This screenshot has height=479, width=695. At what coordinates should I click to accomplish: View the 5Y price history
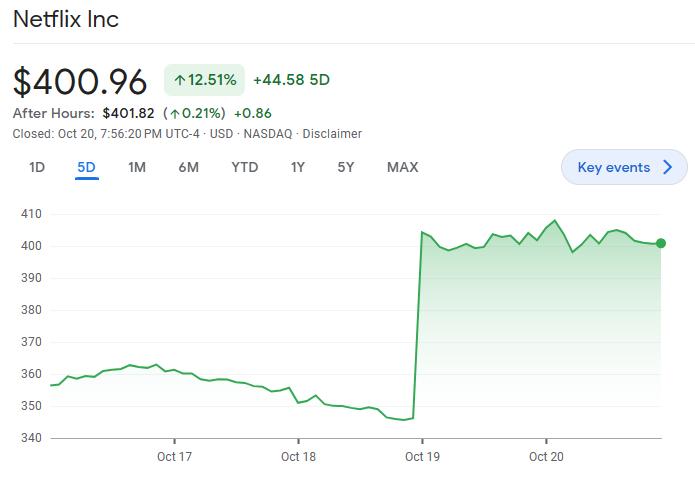click(345, 167)
